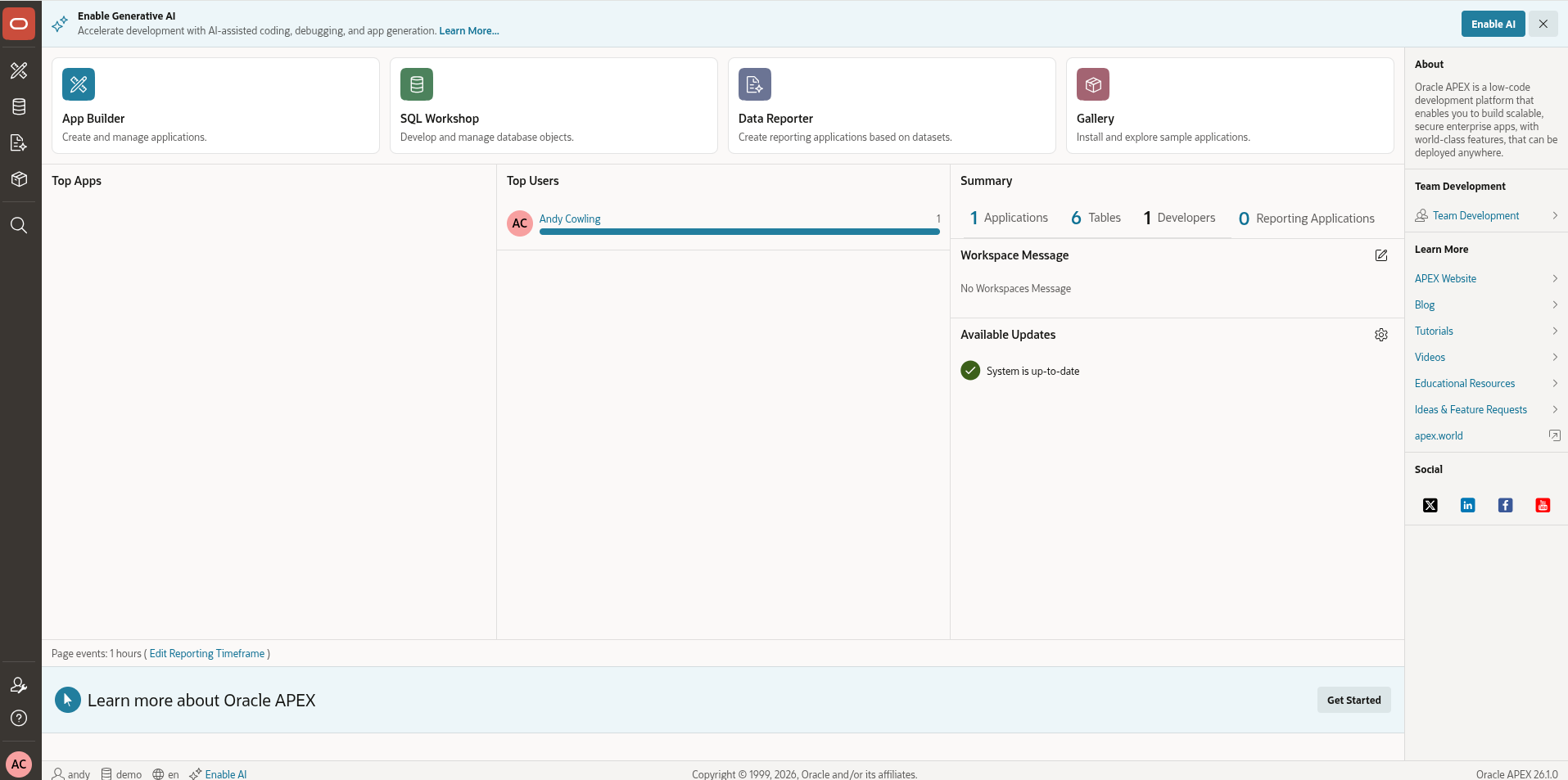Viewport: 1568px width, 780px height.
Task: Click Andy Cowling's activity progress bar
Action: 739,232
